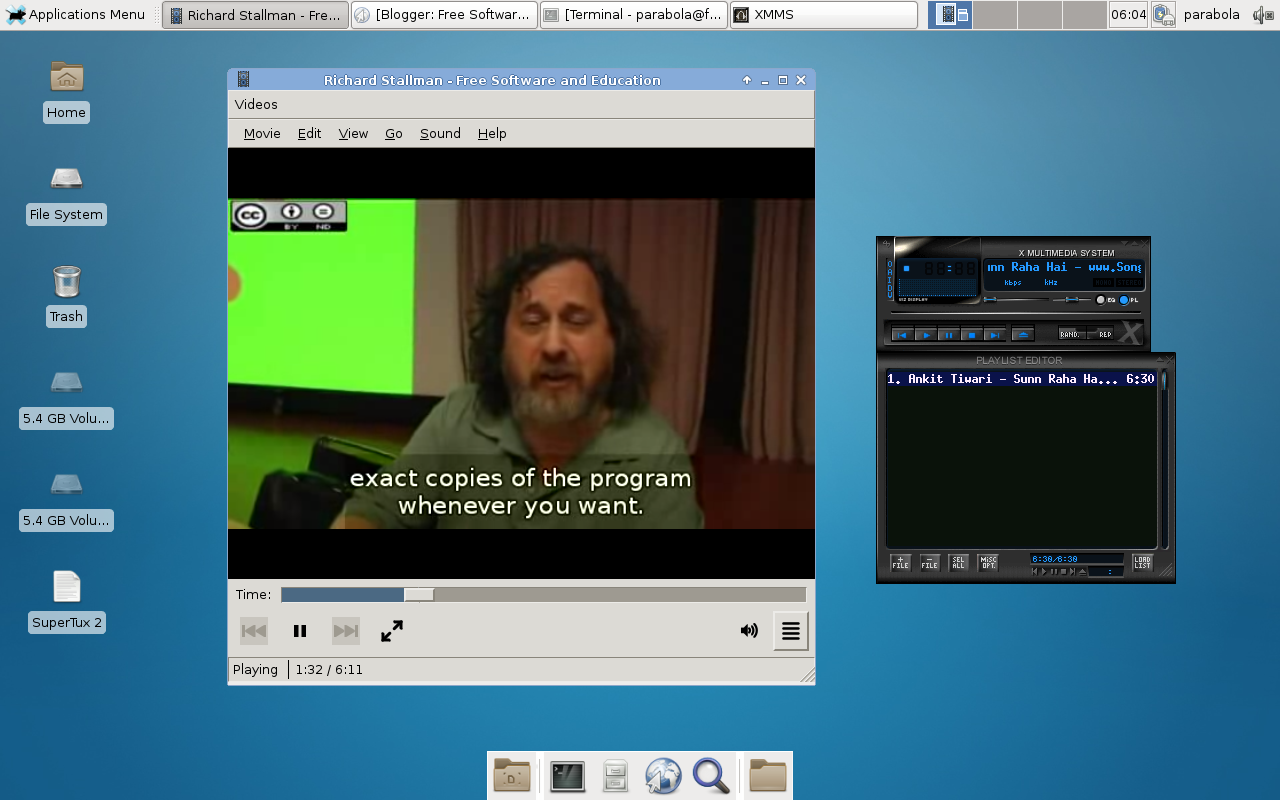Switch to Blogger: Free Software taskbar window
Image resolution: width=1280 pixels, height=800 pixels.
coord(444,15)
